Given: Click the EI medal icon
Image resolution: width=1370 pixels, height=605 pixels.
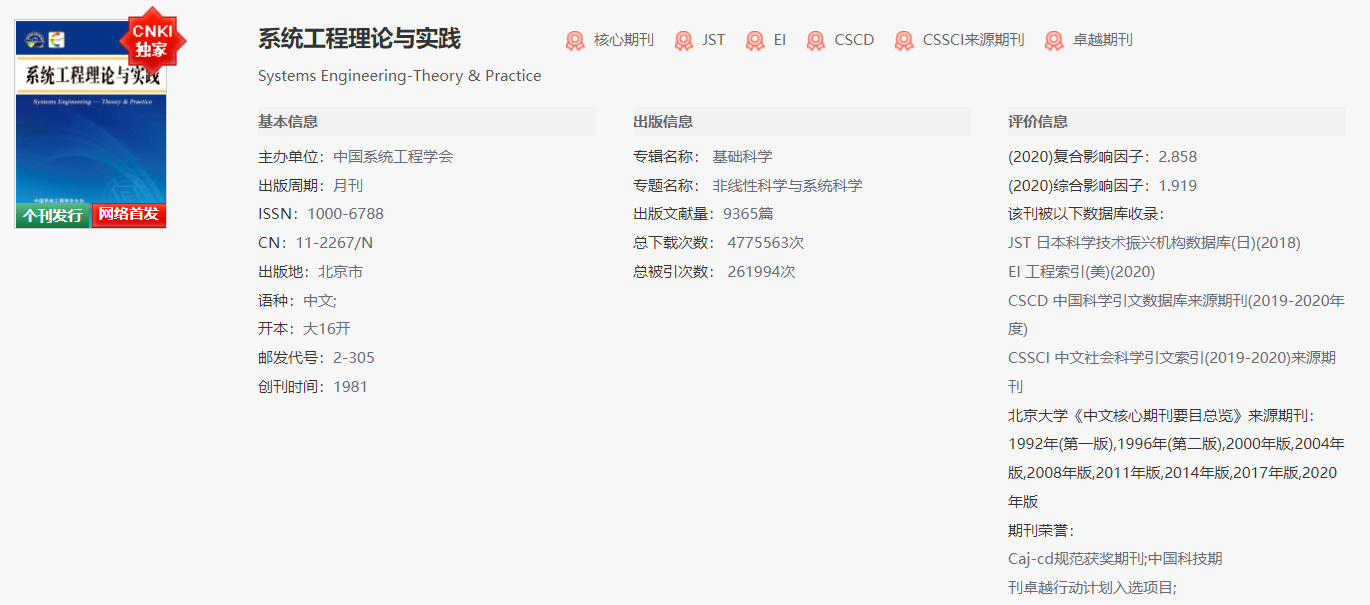Looking at the screenshot, I should click(755, 40).
